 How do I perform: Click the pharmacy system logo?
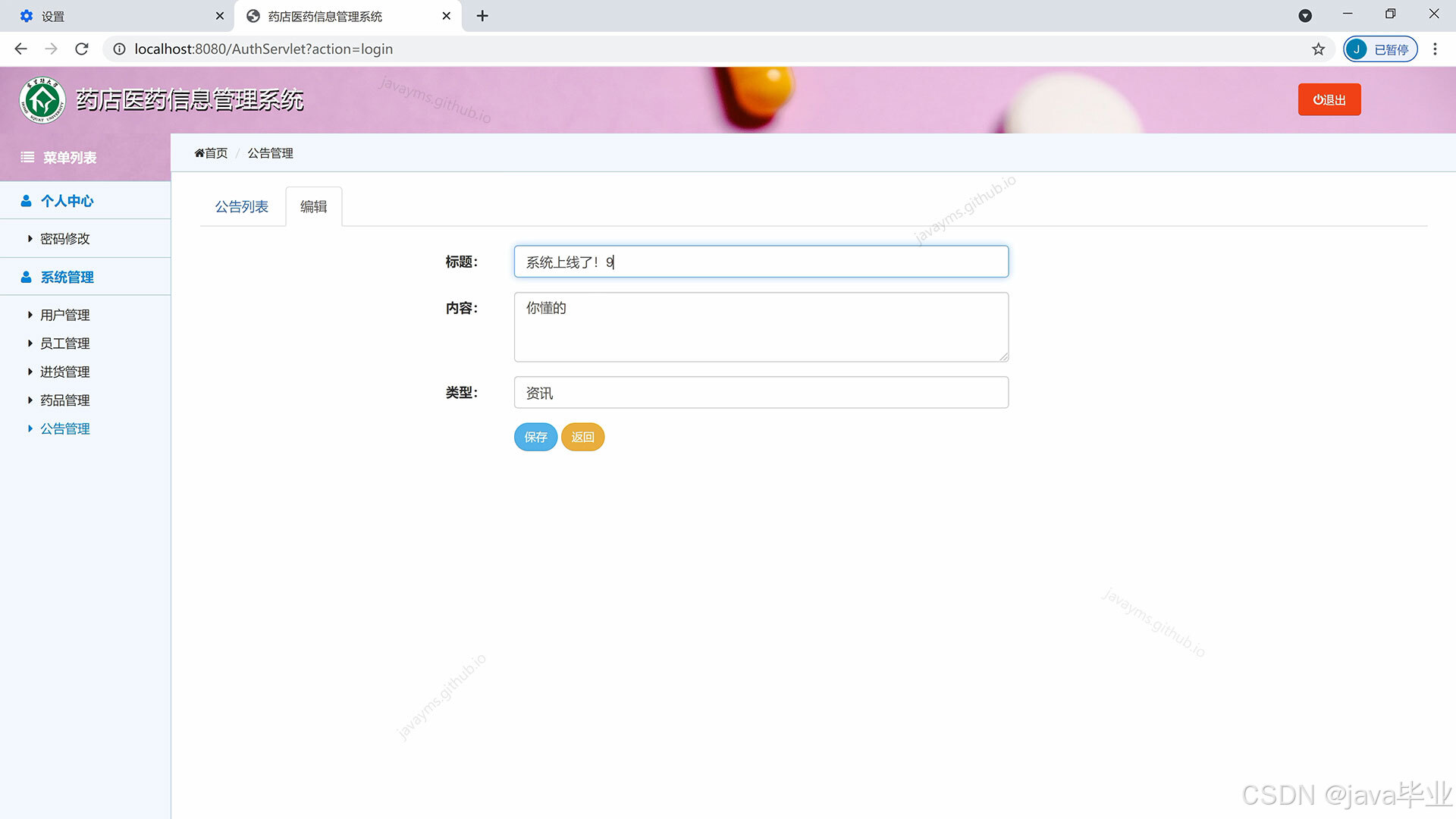point(42,100)
